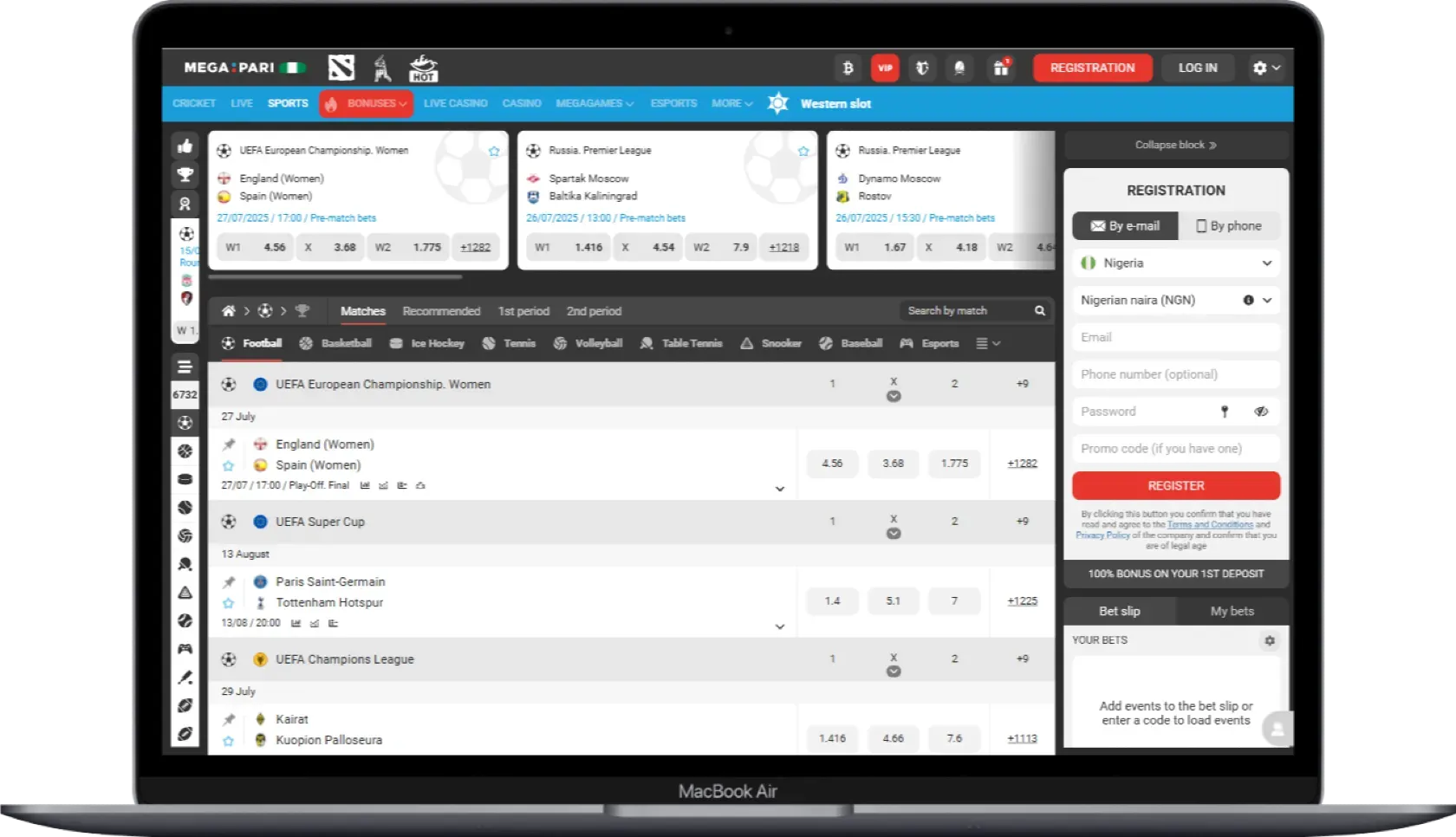Screen dimensions: 1456x837
Task: Select By e-mail registration option
Action: pos(1125,226)
